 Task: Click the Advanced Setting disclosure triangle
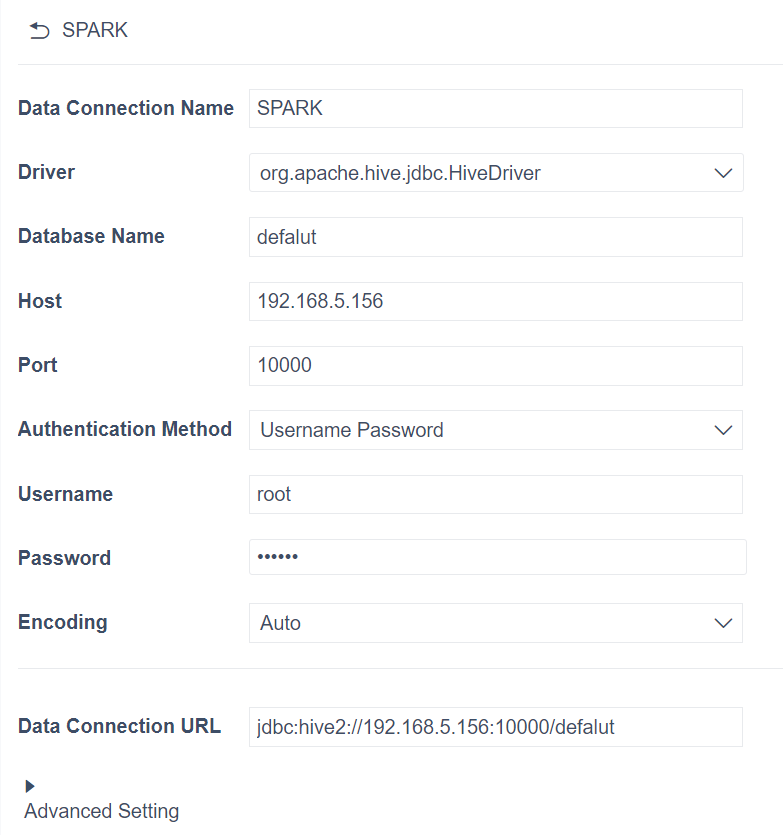(29, 786)
